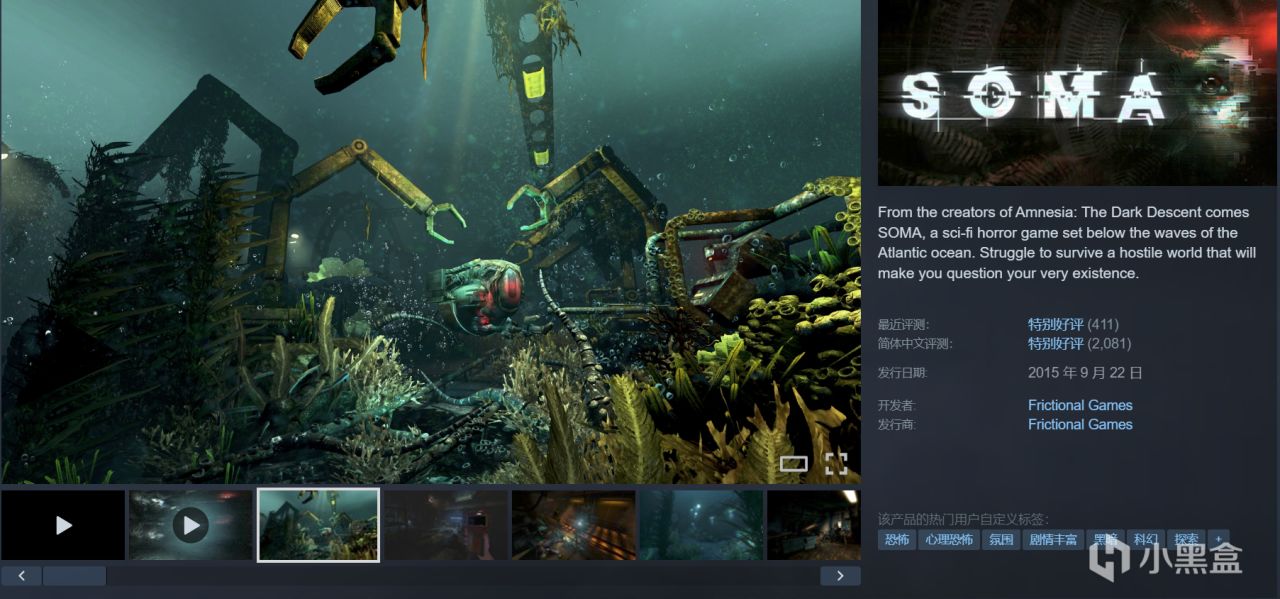Click the 开发者 label

click(x=896, y=406)
